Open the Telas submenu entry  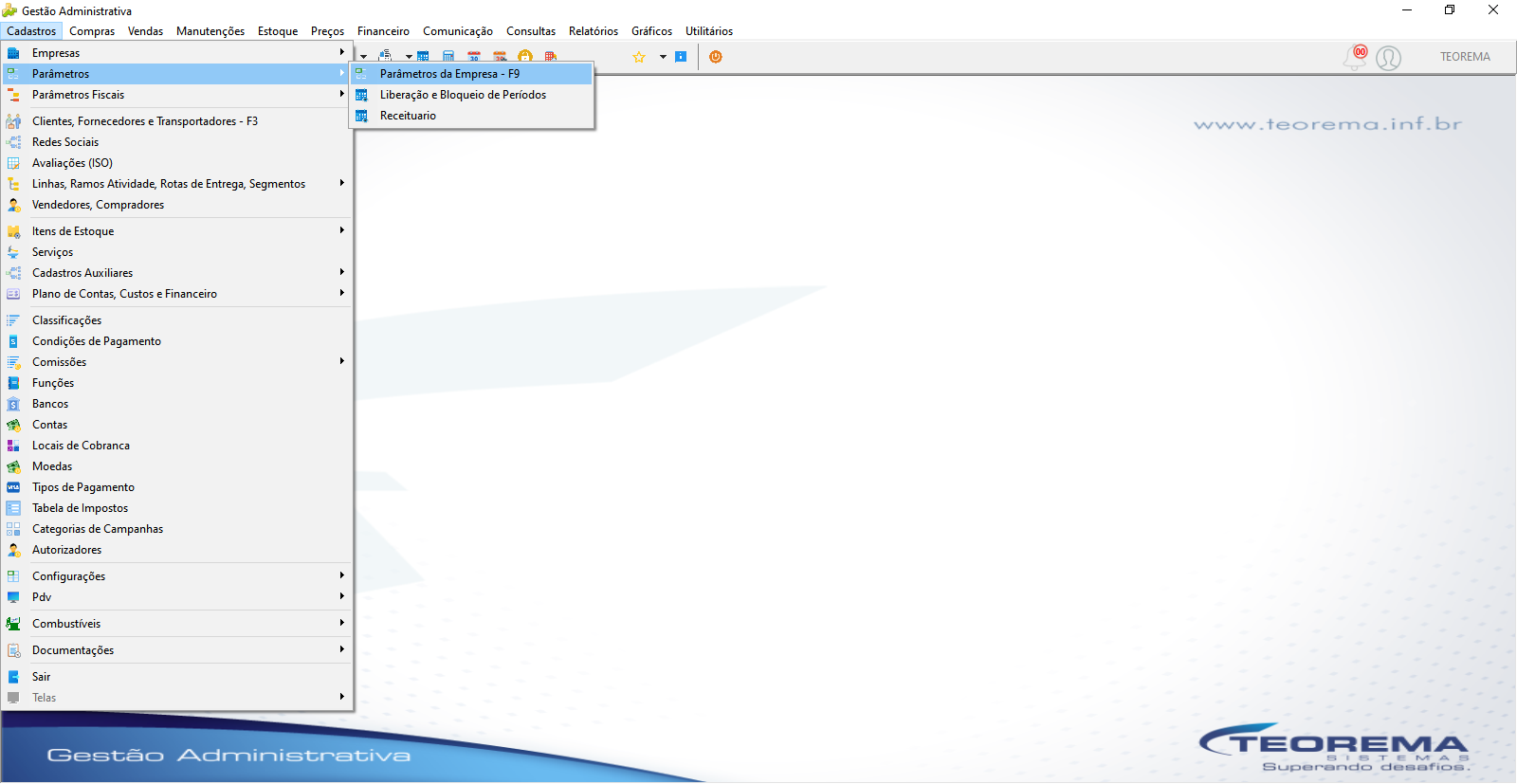[x=177, y=698]
